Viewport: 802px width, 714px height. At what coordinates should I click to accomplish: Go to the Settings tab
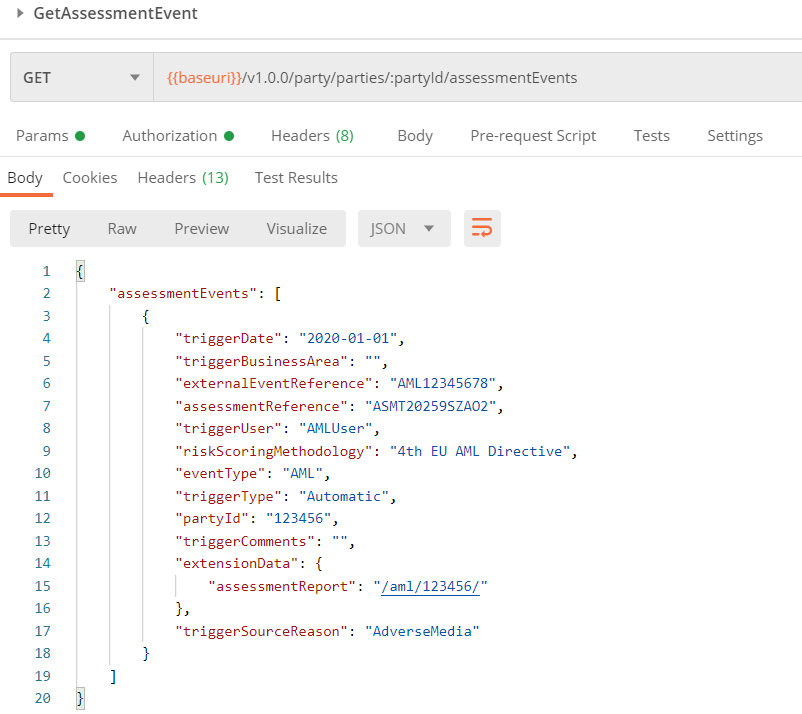tap(734, 135)
